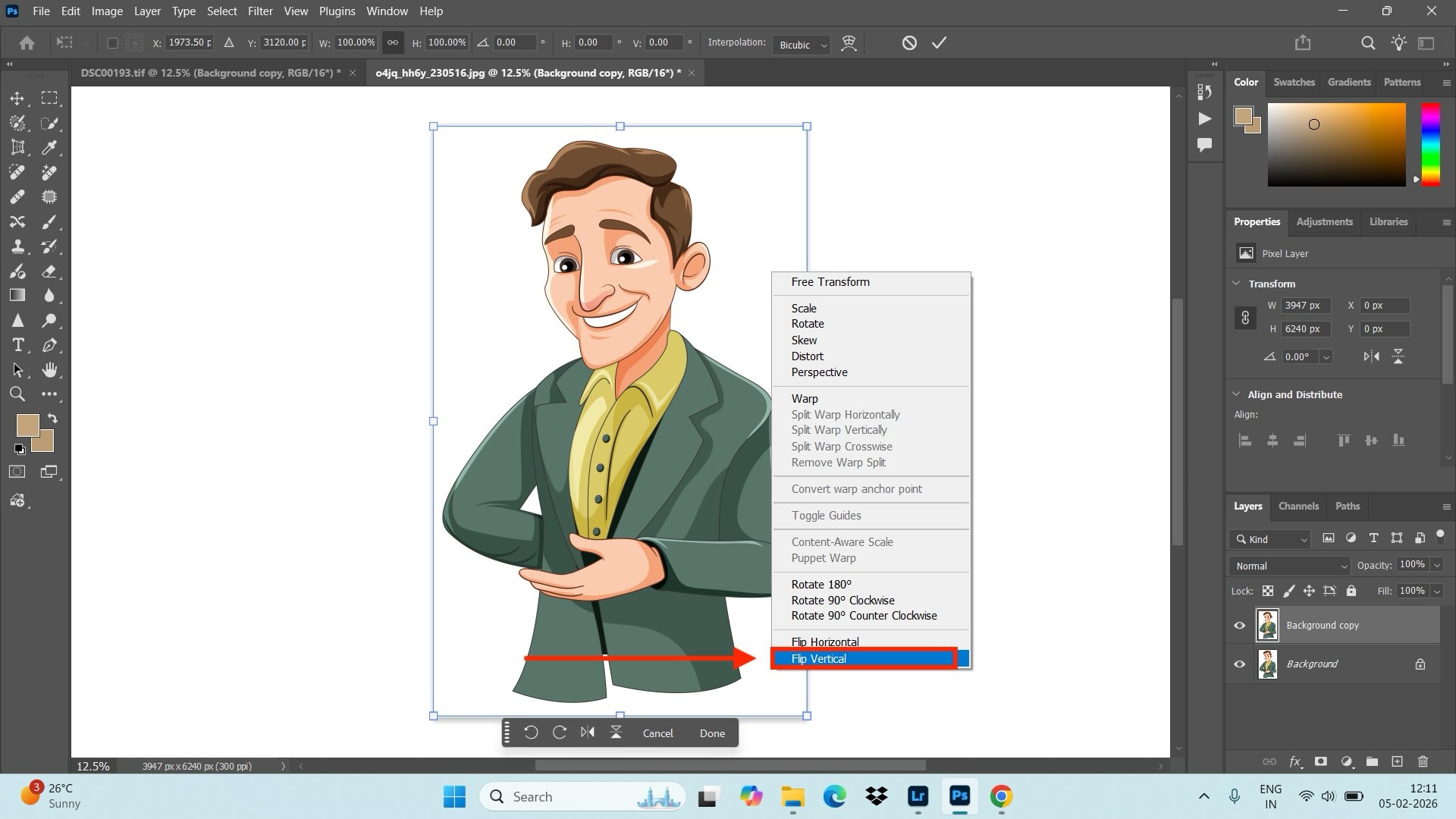This screenshot has height=819, width=1456.
Task: Select the Type tool
Action: [x=18, y=345]
